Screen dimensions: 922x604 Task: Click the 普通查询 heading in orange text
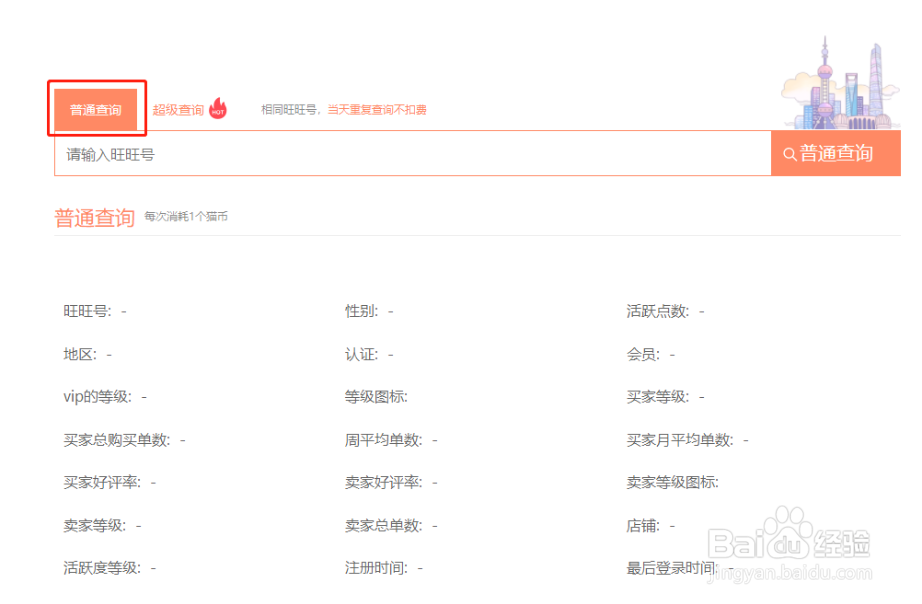click(93, 215)
